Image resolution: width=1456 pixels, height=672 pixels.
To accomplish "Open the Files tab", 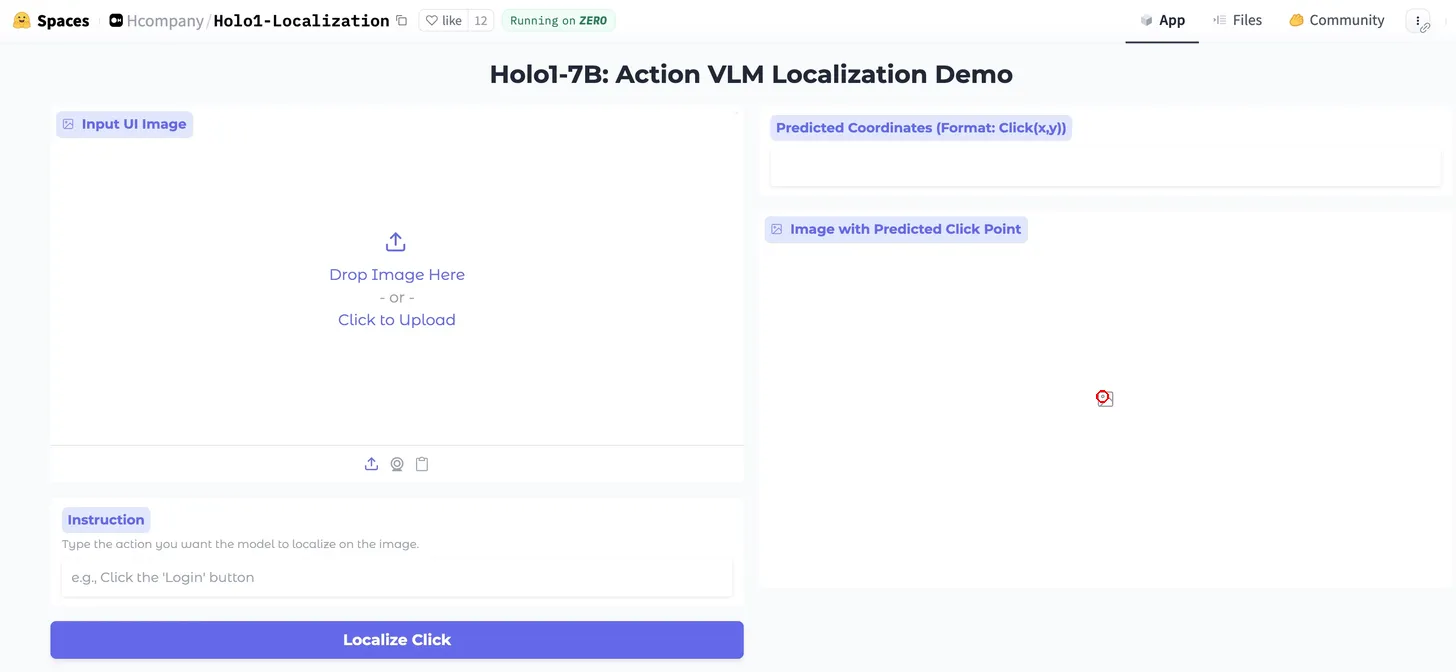I will coord(1237,20).
